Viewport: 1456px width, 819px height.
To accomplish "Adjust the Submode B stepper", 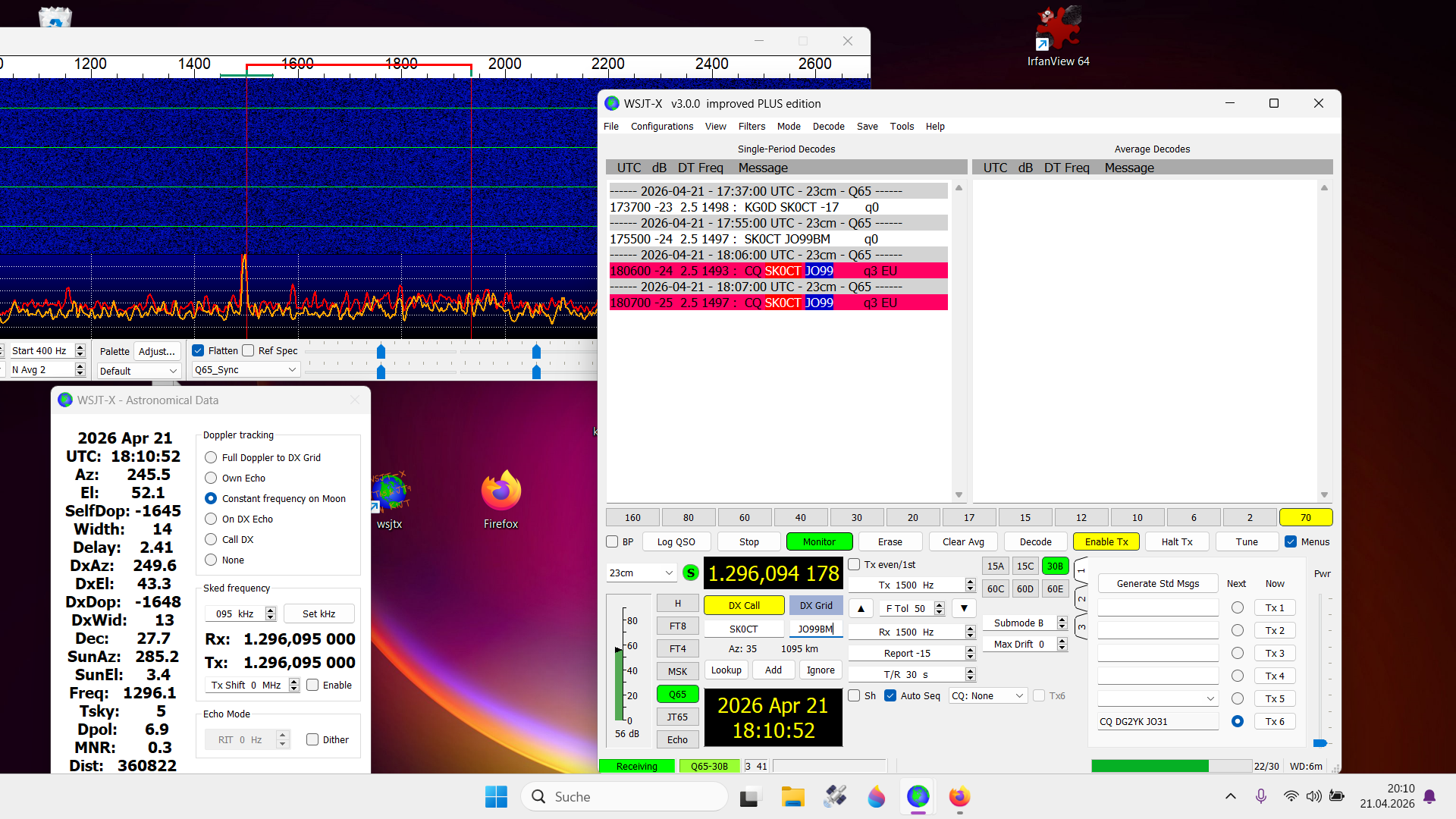I will [x=1062, y=623].
